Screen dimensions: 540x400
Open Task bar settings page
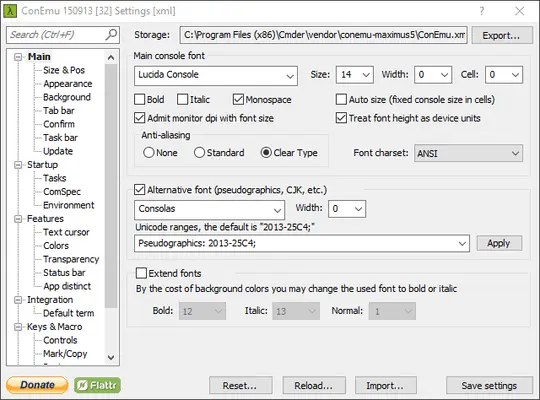click(60, 137)
